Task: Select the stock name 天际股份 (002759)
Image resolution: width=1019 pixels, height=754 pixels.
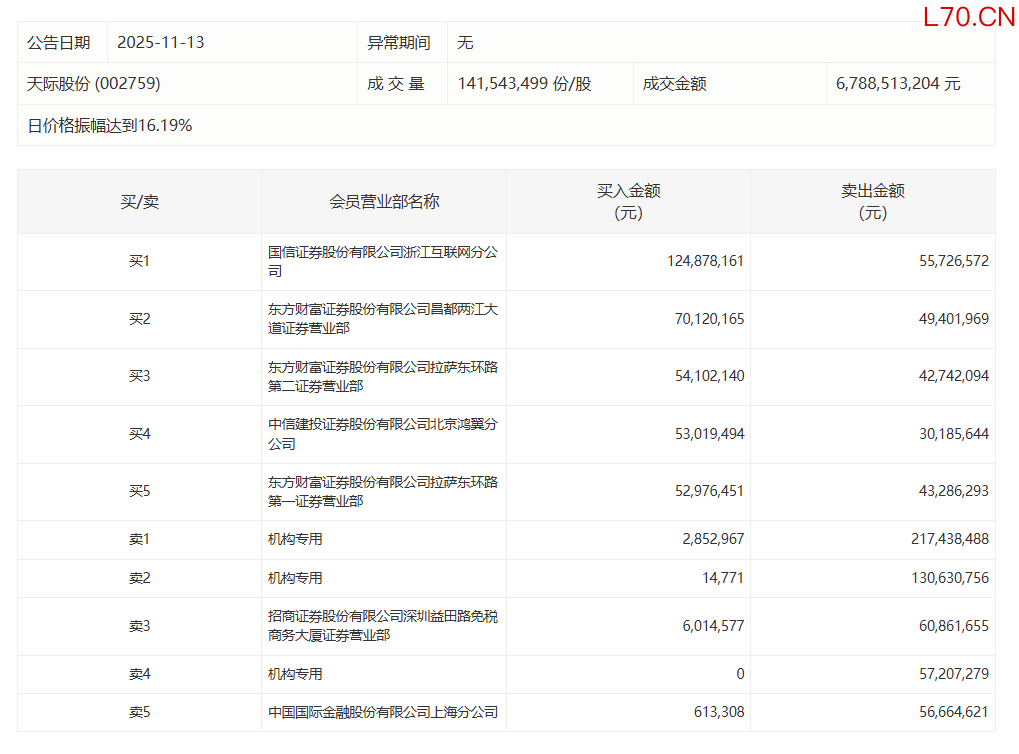Action: point(93,84)
